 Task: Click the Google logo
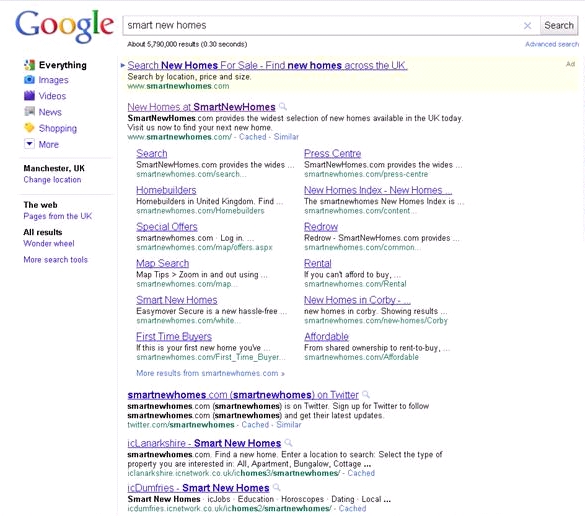pos(64,26)
